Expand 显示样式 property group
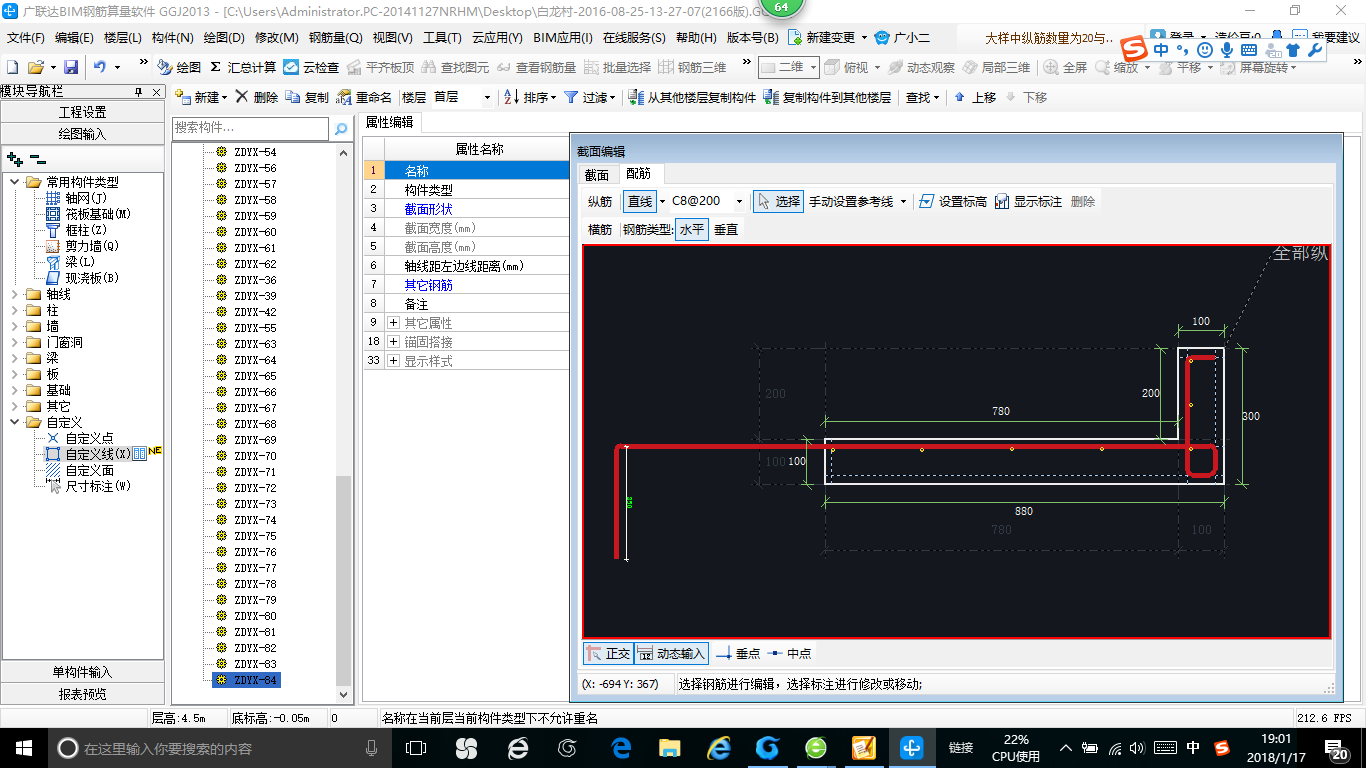Viewport: 1366px width, 768px height. (394, 361)
